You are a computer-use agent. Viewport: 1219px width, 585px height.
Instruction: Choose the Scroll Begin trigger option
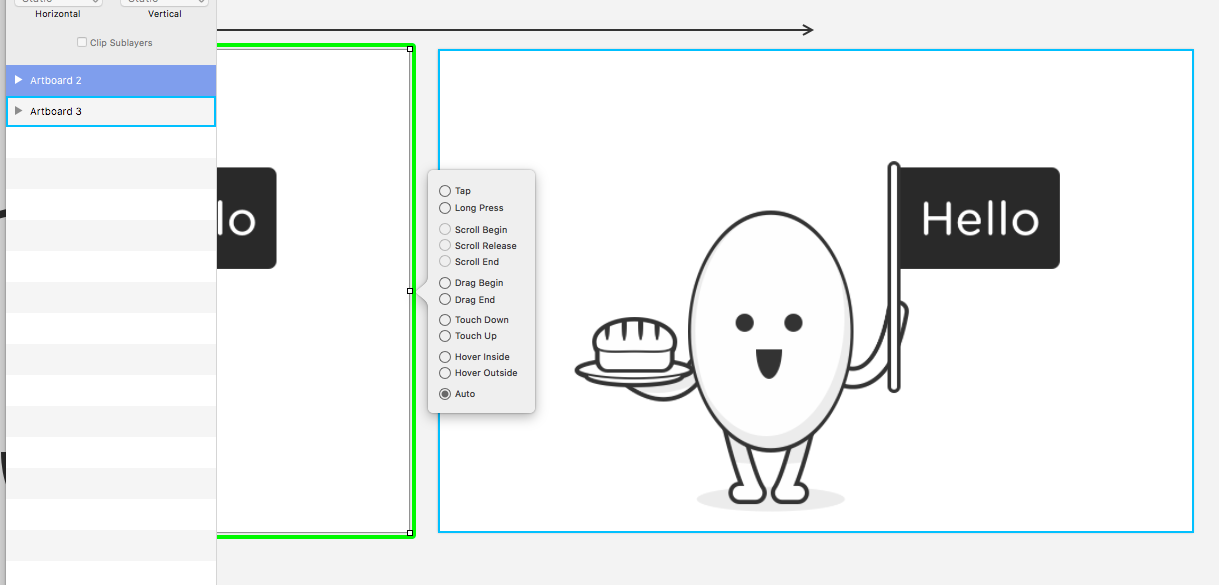(445, 230)
